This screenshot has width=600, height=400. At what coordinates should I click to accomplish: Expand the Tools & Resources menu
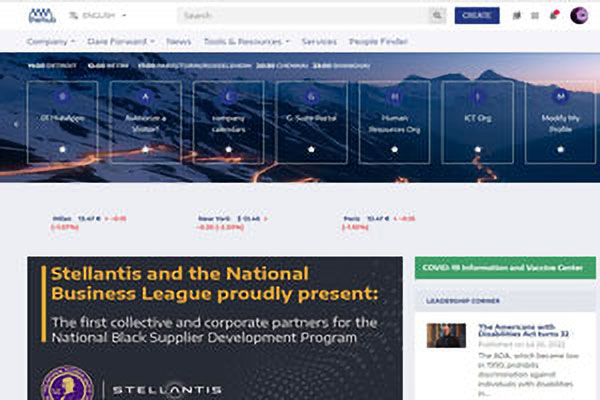(246, 41)
